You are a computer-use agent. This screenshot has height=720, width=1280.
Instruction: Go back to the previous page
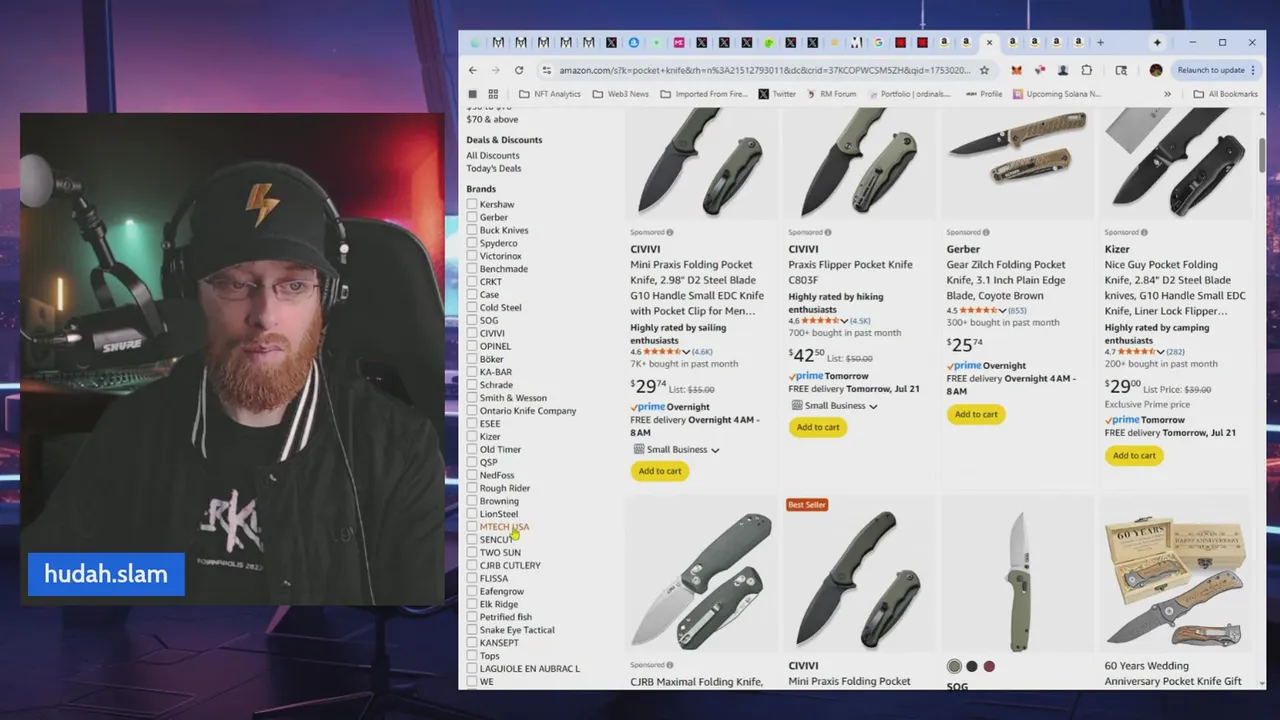[x=473, y=70]
